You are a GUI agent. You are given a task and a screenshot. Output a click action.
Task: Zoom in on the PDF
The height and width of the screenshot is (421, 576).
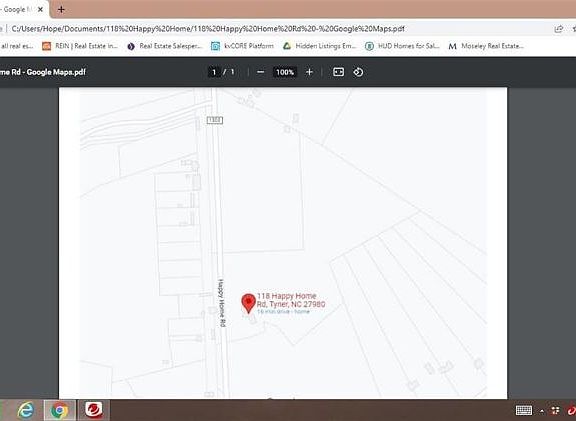(x=309, y=72)
